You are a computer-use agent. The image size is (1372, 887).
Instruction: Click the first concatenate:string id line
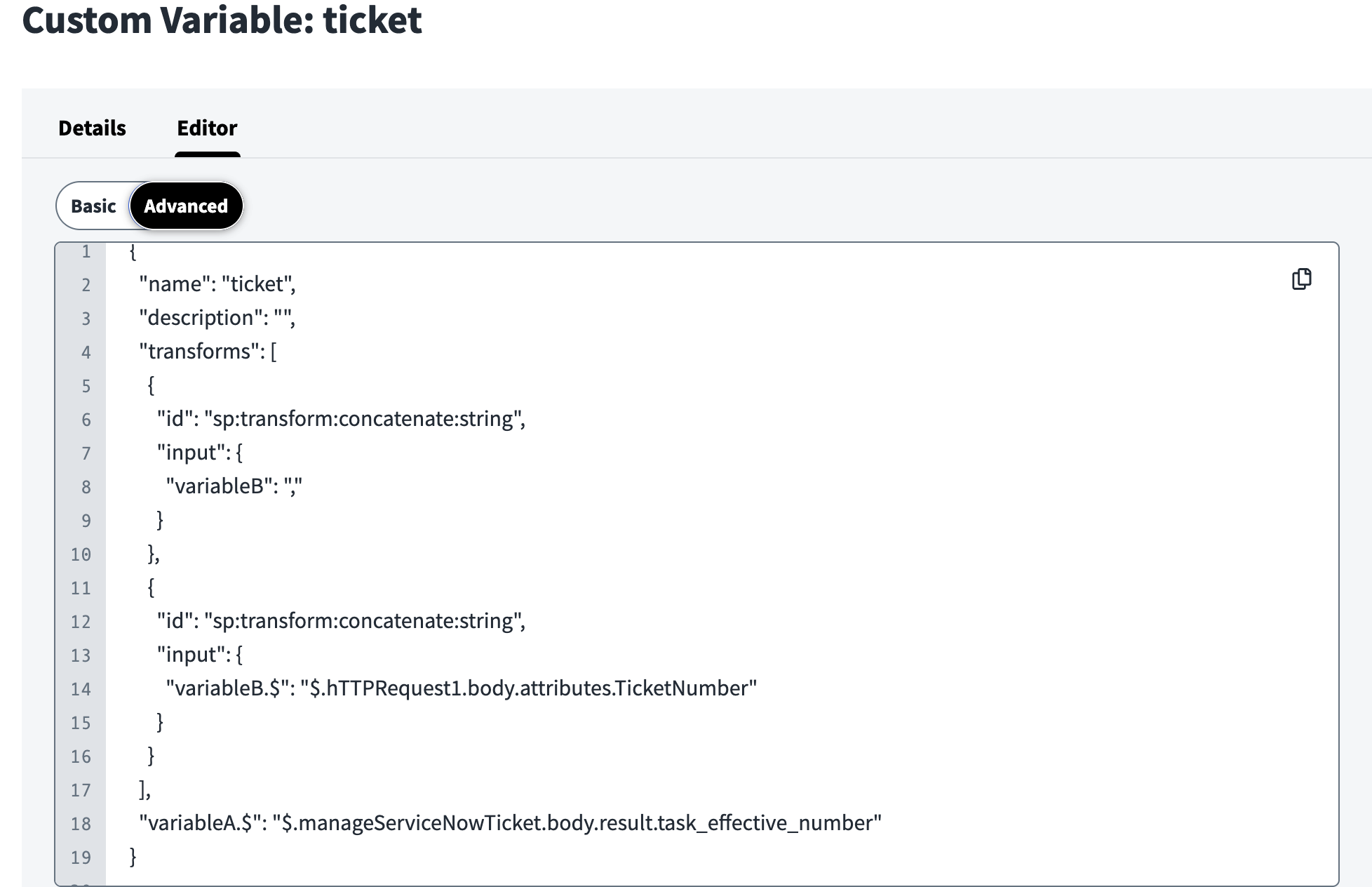[x=341, y=419]
